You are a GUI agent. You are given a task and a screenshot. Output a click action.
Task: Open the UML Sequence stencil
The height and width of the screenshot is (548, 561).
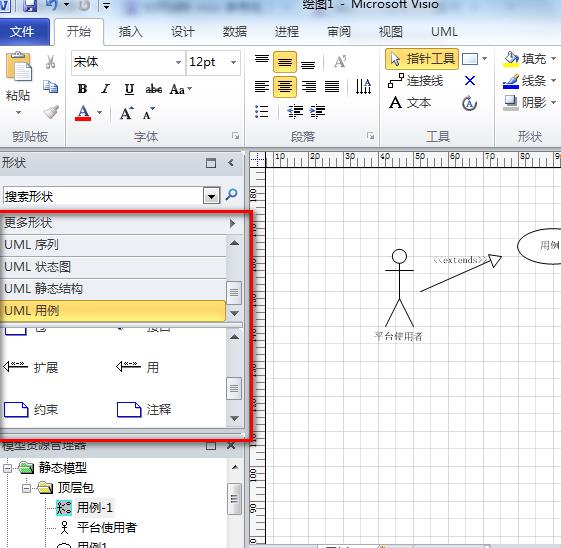113,245
